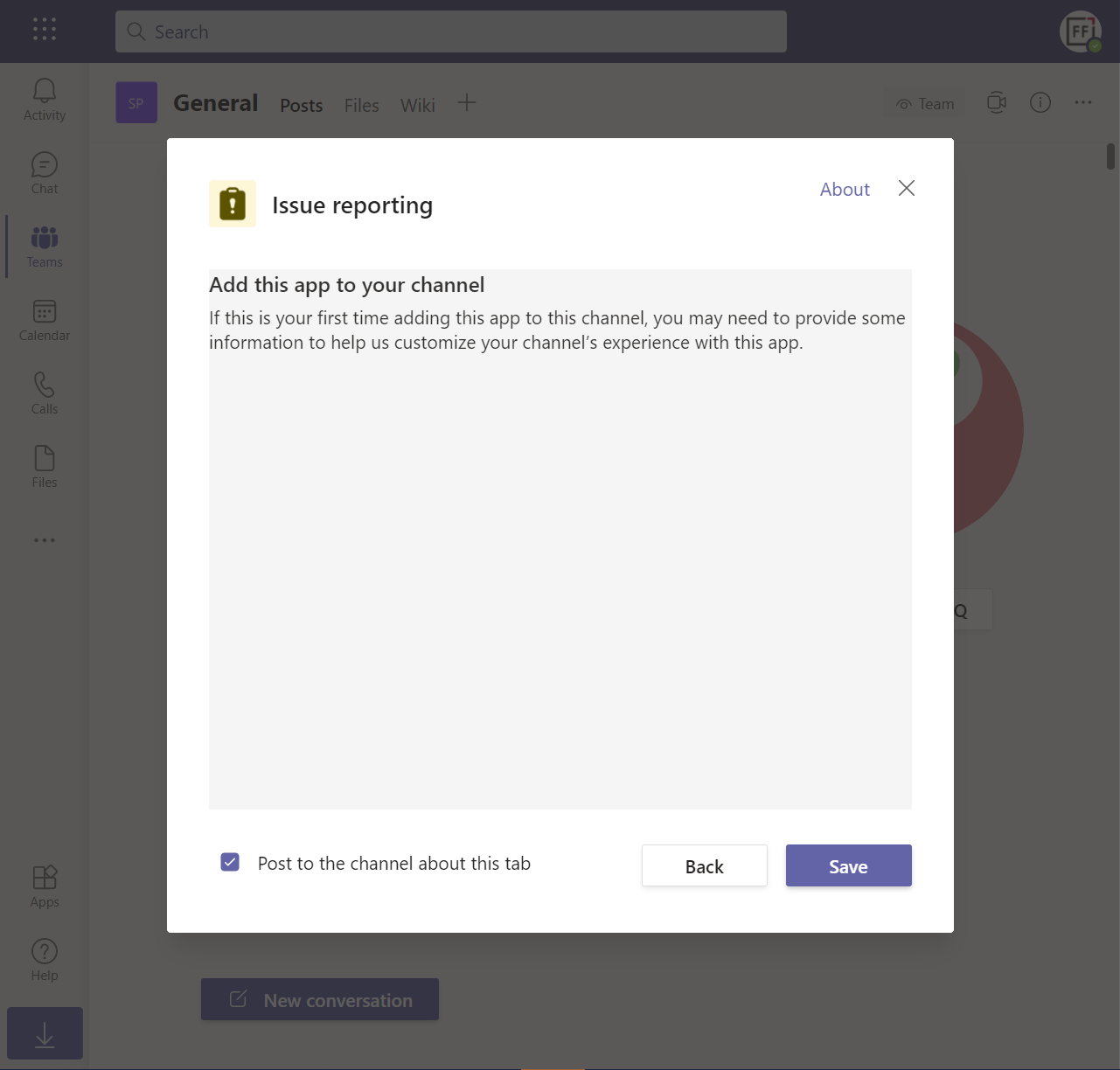Go to Teams in the sidebar

tap(45, 247)
